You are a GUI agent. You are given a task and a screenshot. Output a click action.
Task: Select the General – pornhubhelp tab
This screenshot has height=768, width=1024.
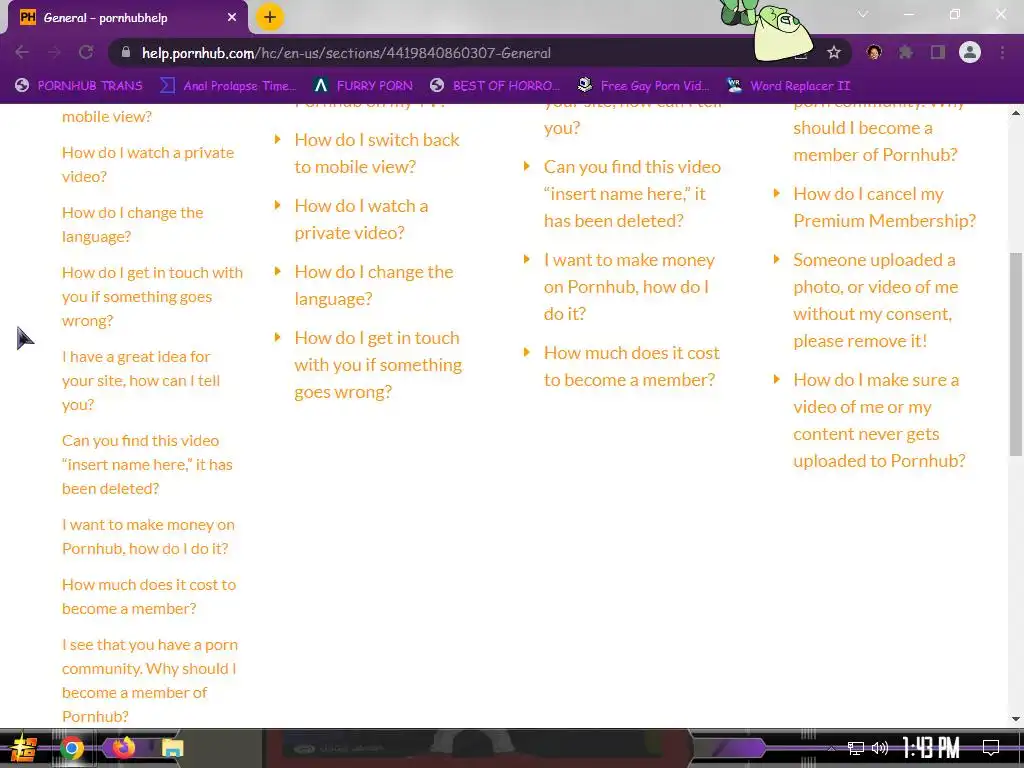(127, 18)
